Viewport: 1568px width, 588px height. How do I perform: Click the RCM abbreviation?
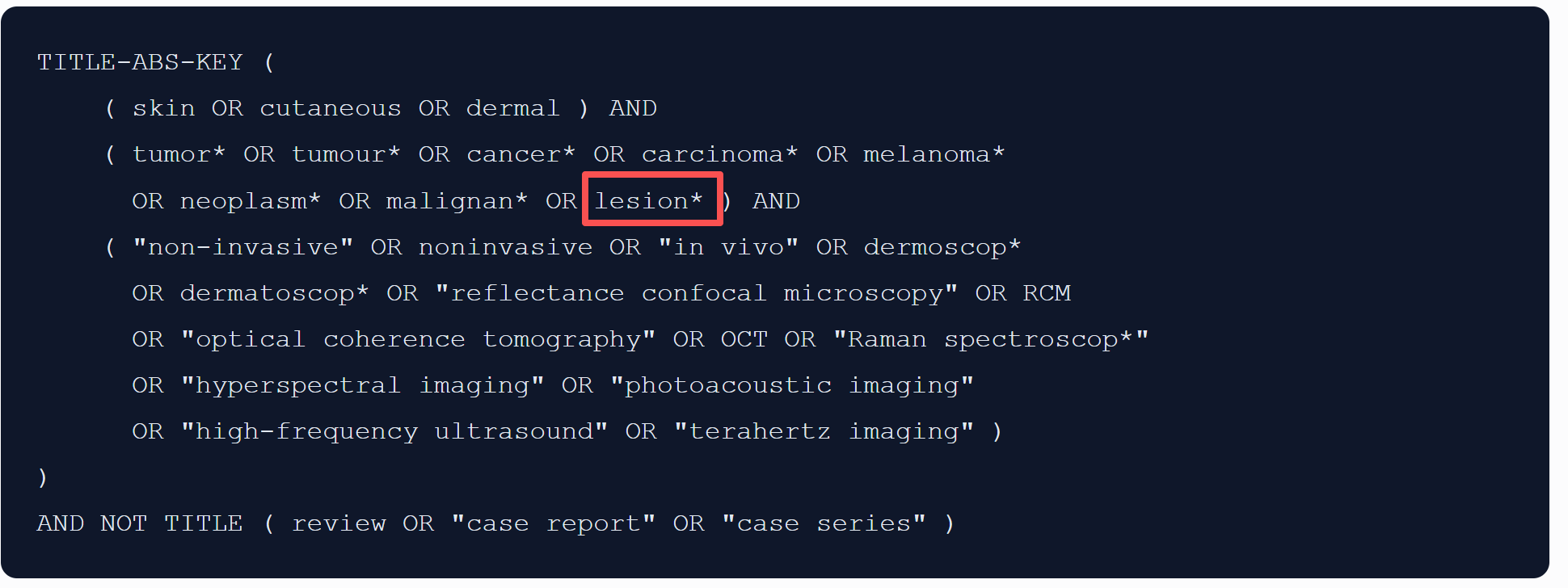click(1047, 293)
